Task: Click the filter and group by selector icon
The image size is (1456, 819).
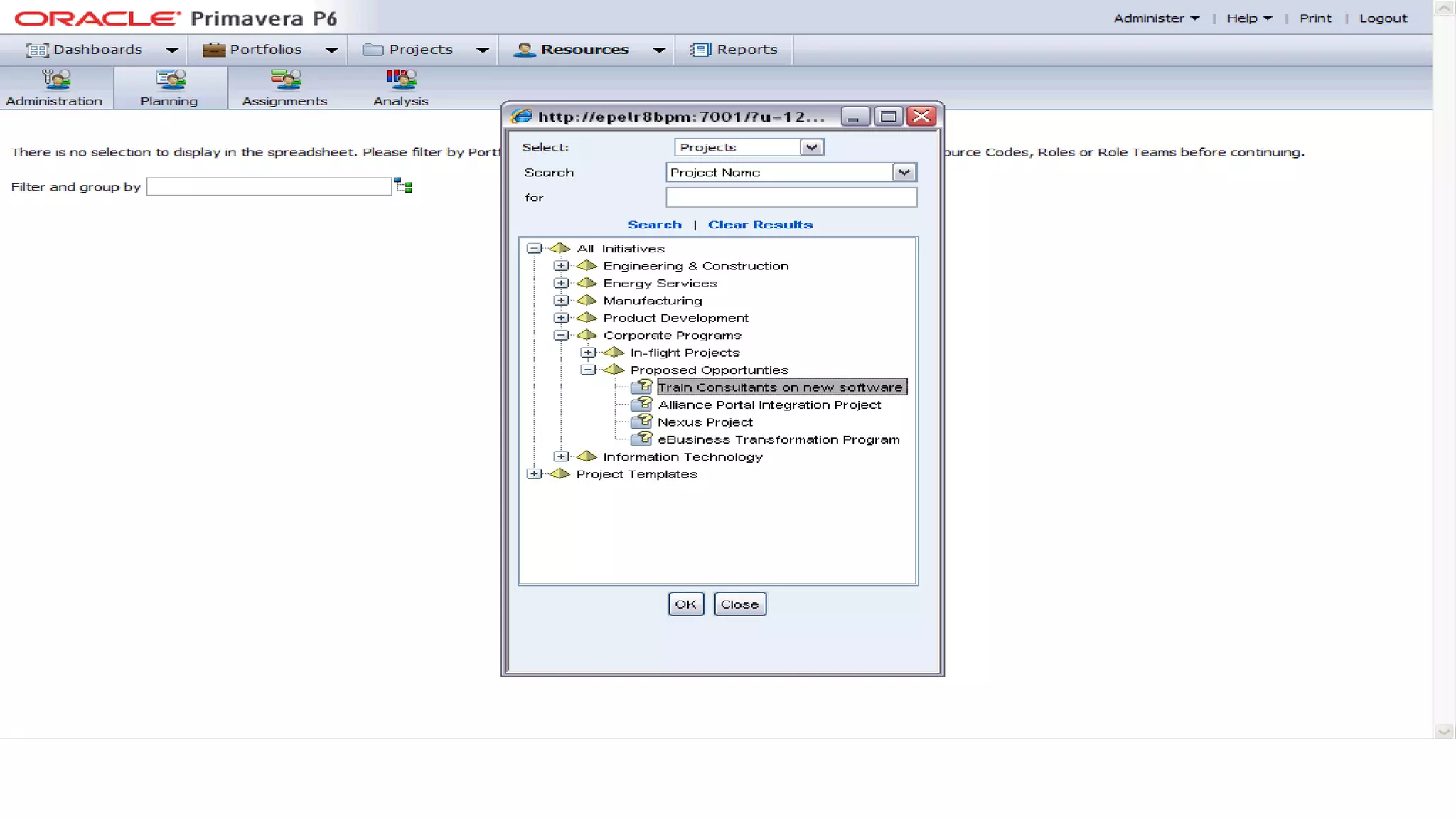Action: point(404,186)
